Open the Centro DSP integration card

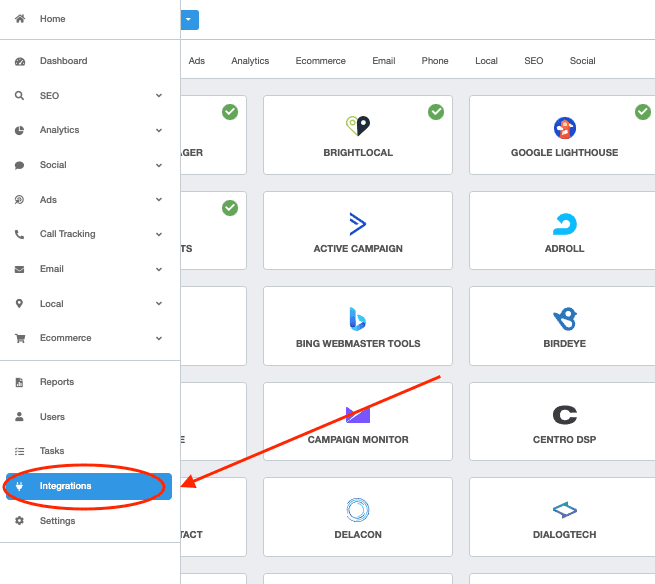click(564, 423)
